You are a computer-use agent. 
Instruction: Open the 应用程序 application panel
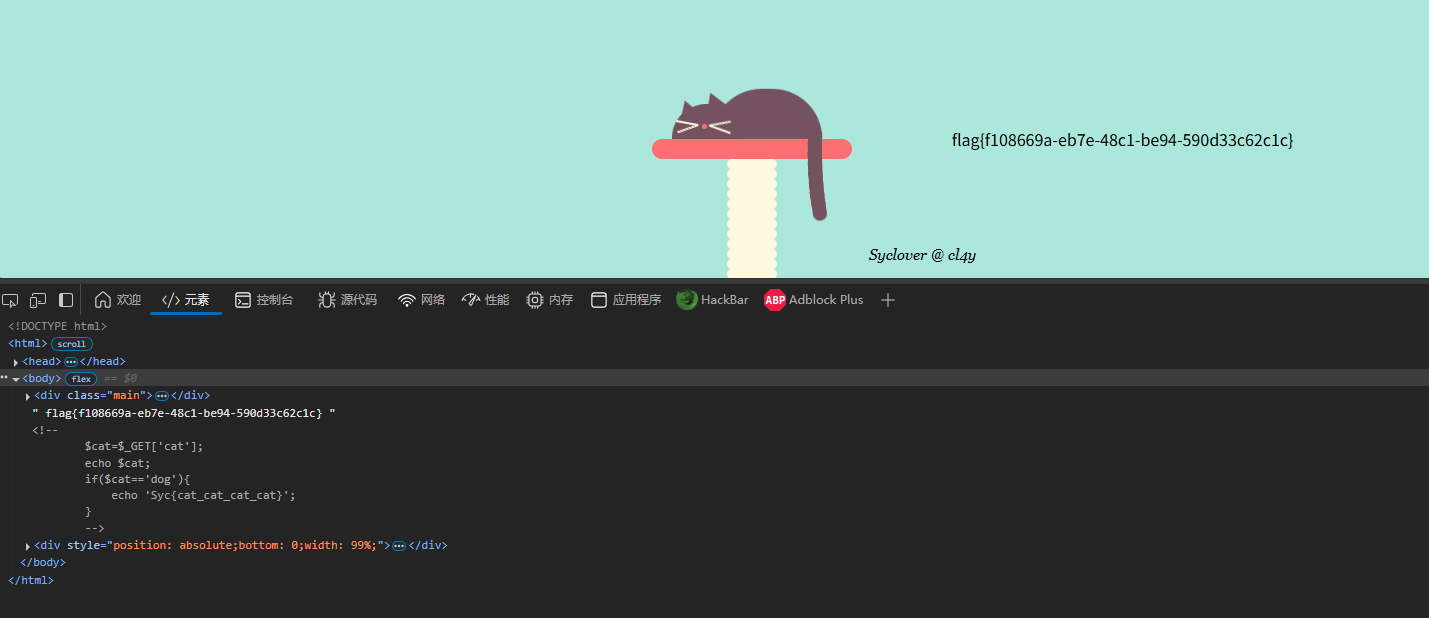tap(626, 300)
